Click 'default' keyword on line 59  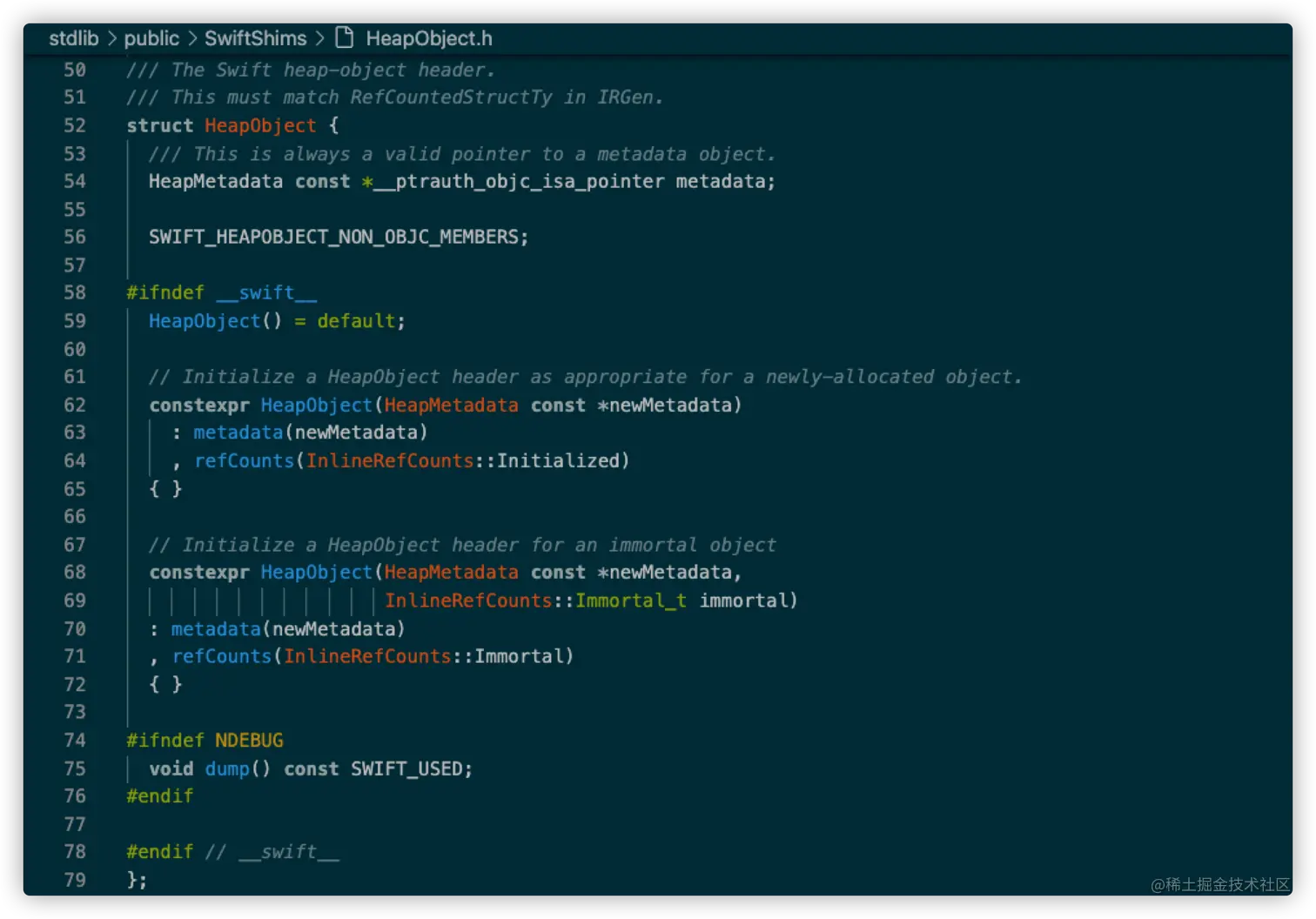point(356,321)
